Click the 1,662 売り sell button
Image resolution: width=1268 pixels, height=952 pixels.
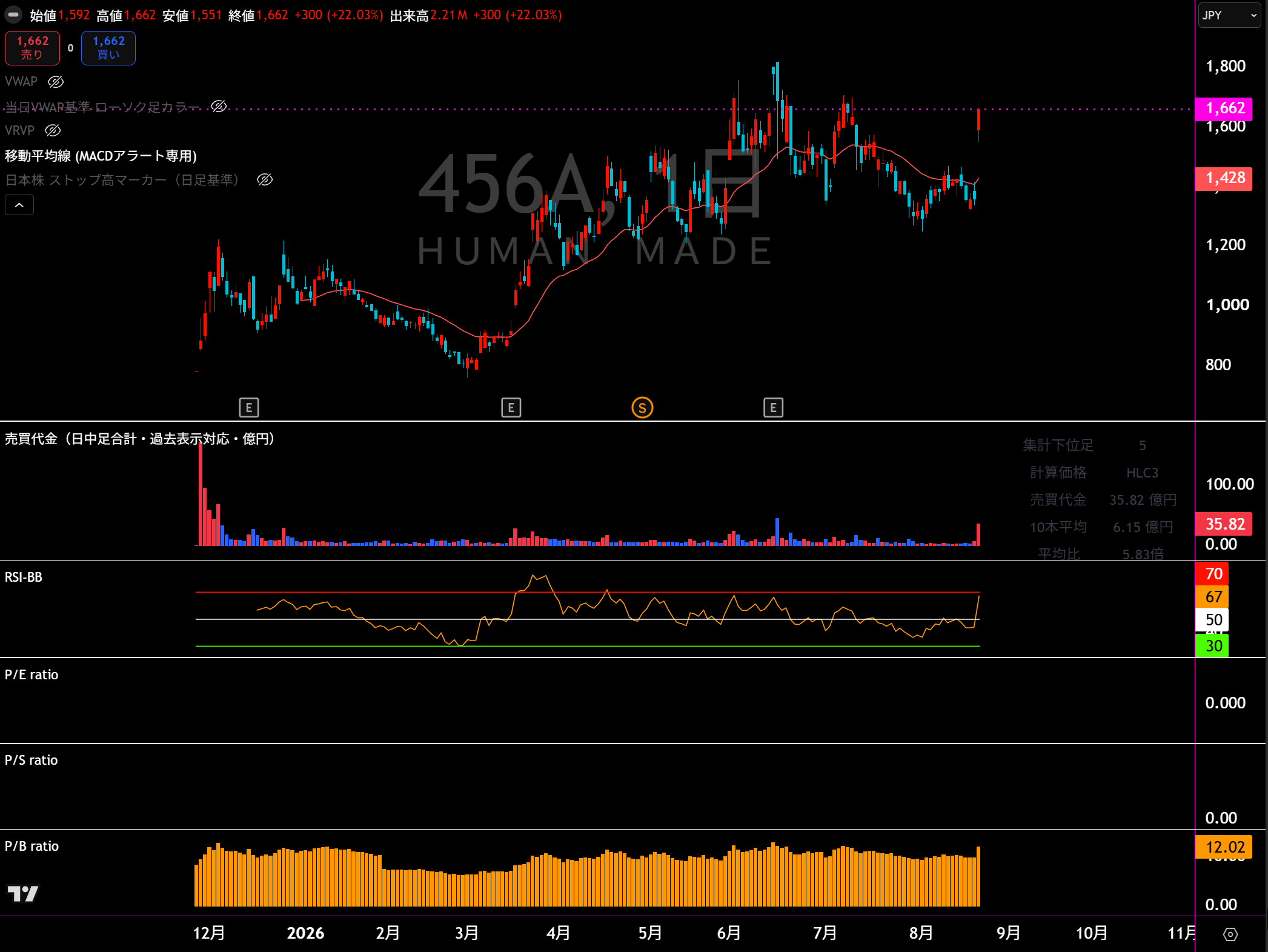[33, 48]
